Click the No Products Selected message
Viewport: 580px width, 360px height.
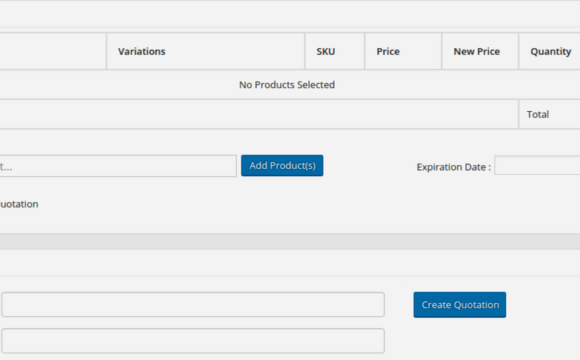(x=287, y=85)
